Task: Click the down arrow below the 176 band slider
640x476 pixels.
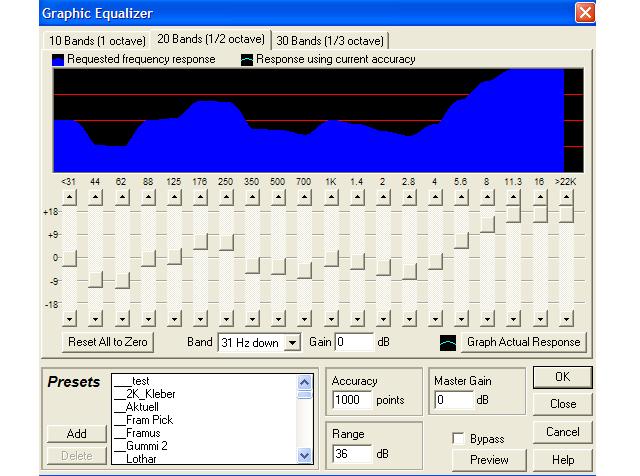Action: tap(200, 318)
